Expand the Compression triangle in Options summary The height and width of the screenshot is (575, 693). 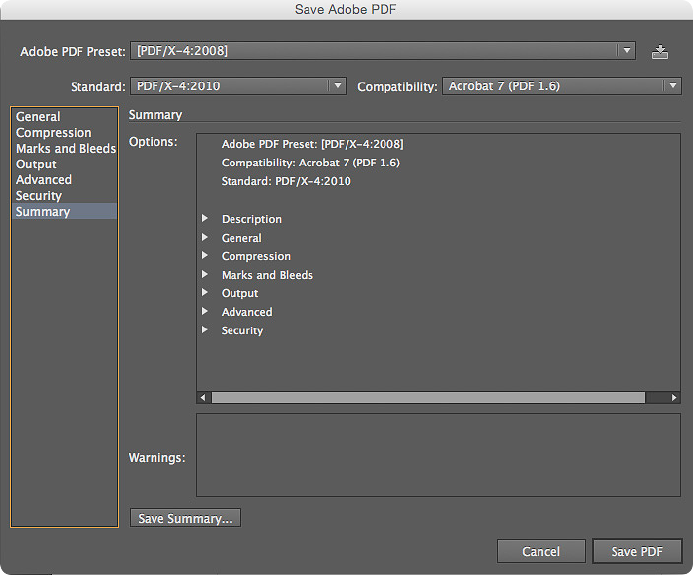(x=205, y=255)
